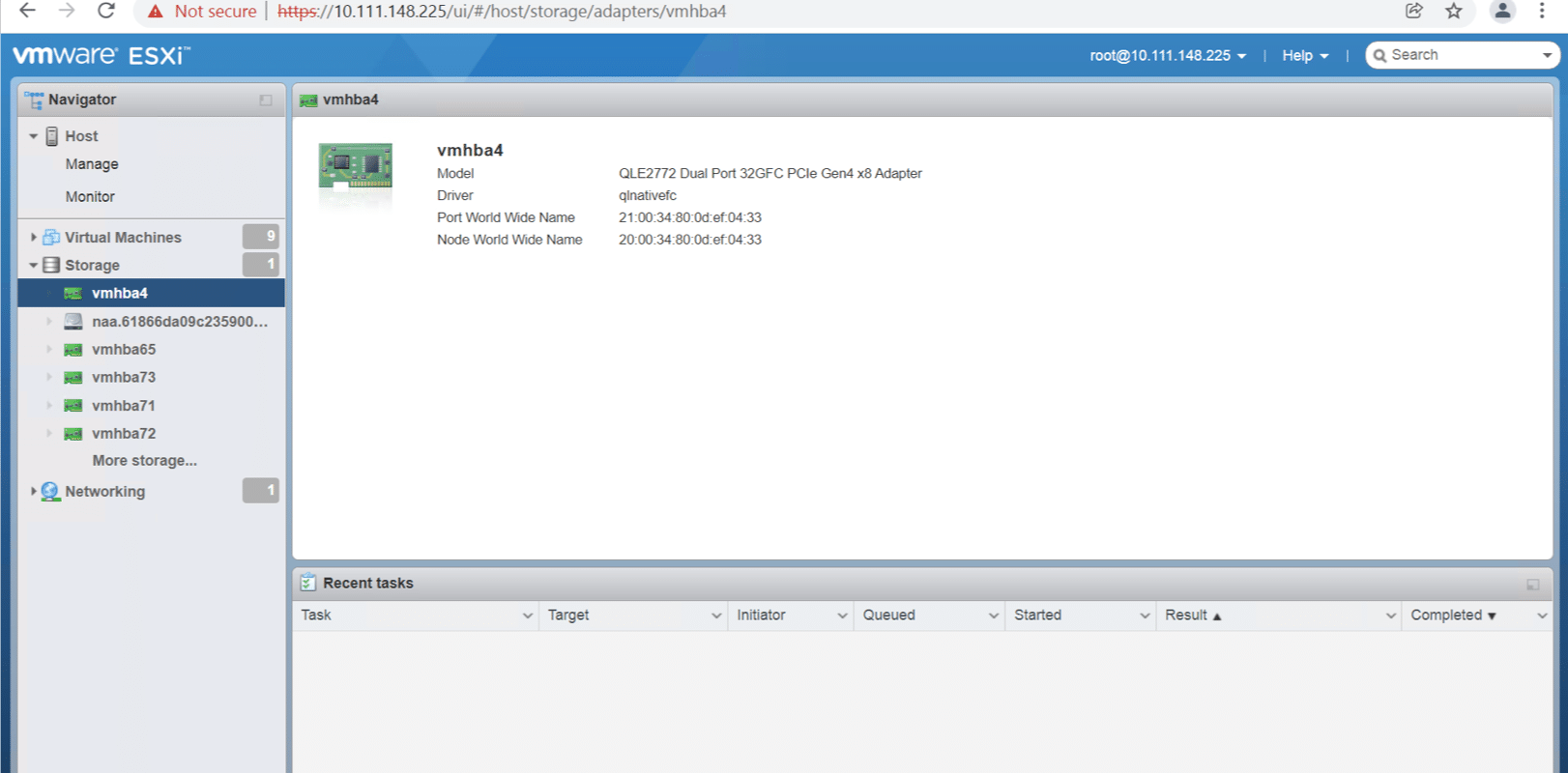Open Initiator column dropdown arrow

tap(842, 616)
